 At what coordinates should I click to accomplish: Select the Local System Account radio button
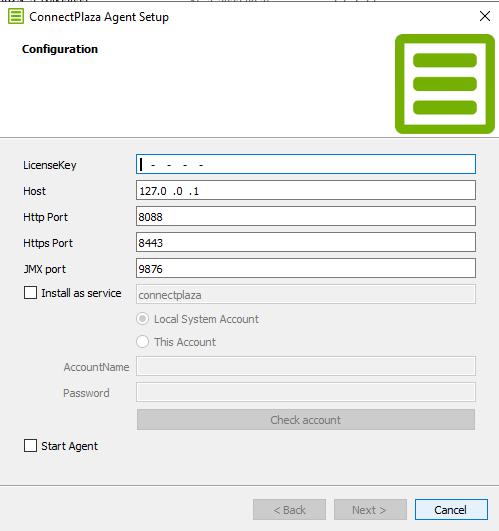[143, 319]
